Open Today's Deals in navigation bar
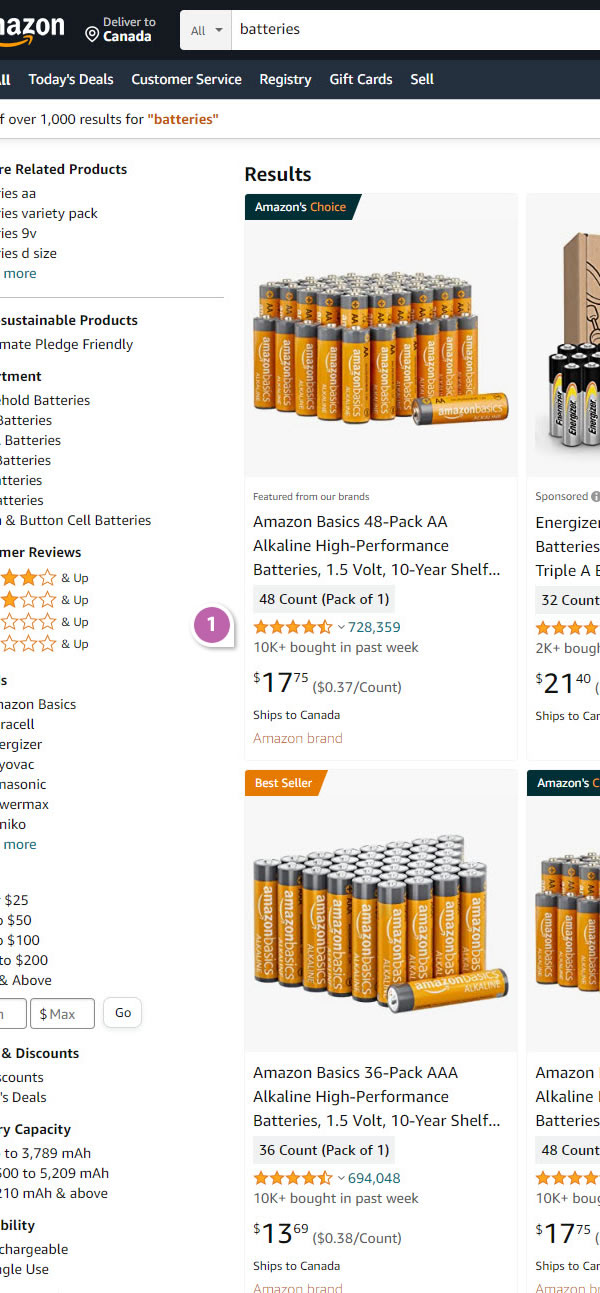This screenshot has width=600, height=1293. point(71,79)
